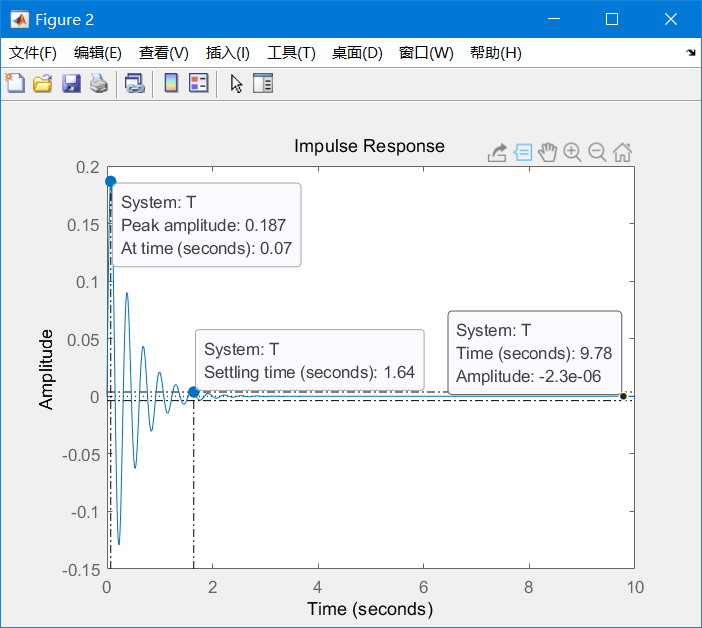702x628 pixels.
Task: Click the MATLAB logo in the title bar
Action: pyautogui.click(x=20, y=20)
